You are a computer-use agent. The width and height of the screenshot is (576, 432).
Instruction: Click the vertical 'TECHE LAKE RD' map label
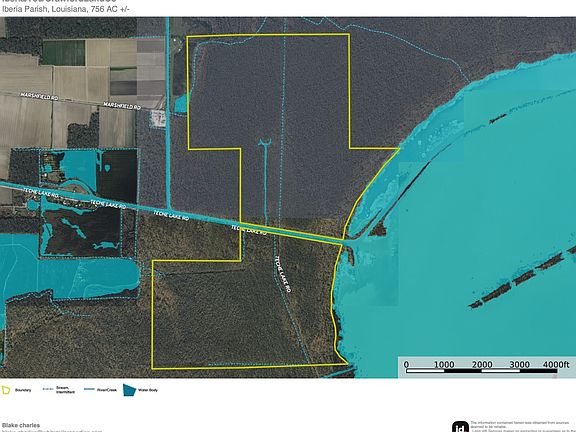point(283,274)
